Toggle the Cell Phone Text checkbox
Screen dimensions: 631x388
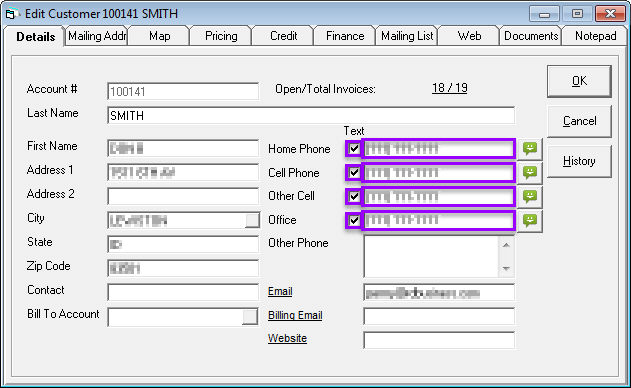click(354, 173)
